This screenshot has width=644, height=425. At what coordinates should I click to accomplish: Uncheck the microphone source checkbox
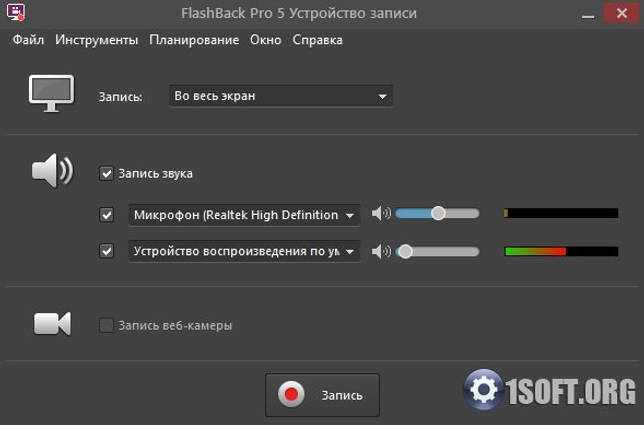pyautogui.click(x=107, y=215)
